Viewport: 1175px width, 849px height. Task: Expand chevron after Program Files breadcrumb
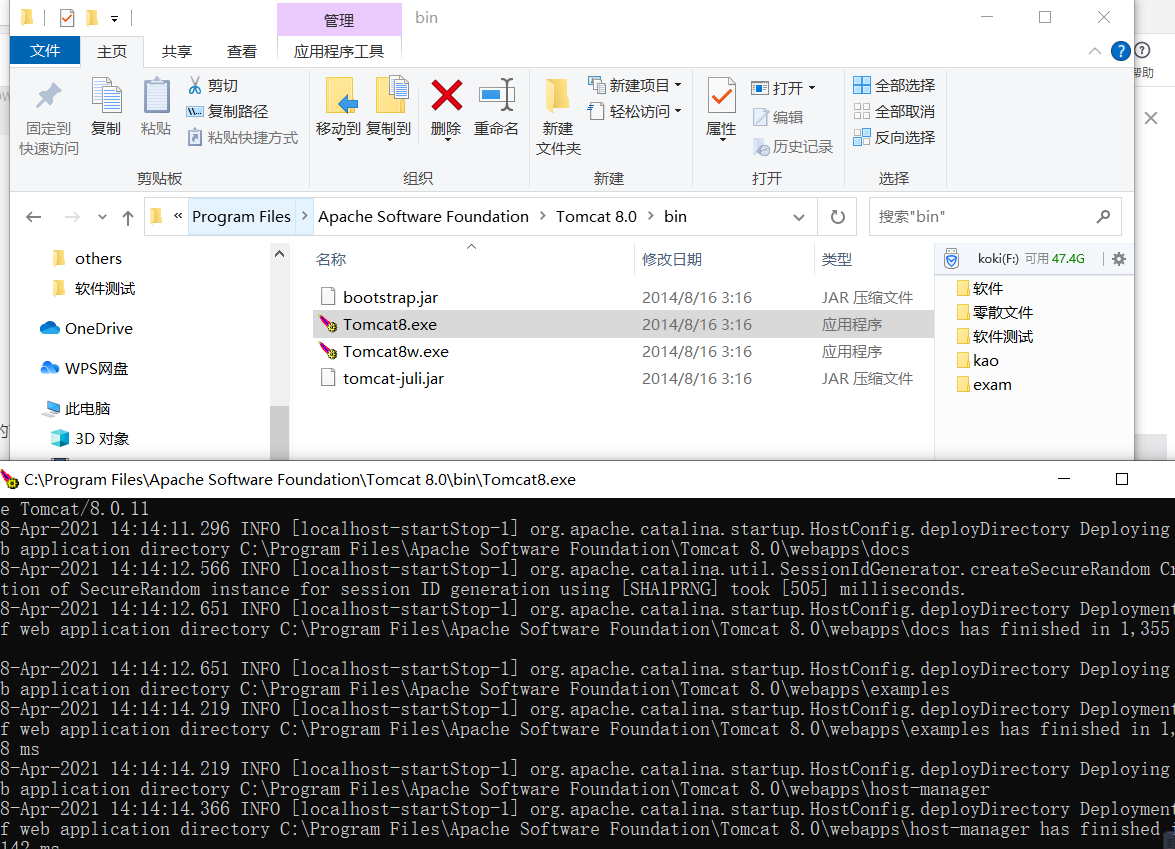305,216
